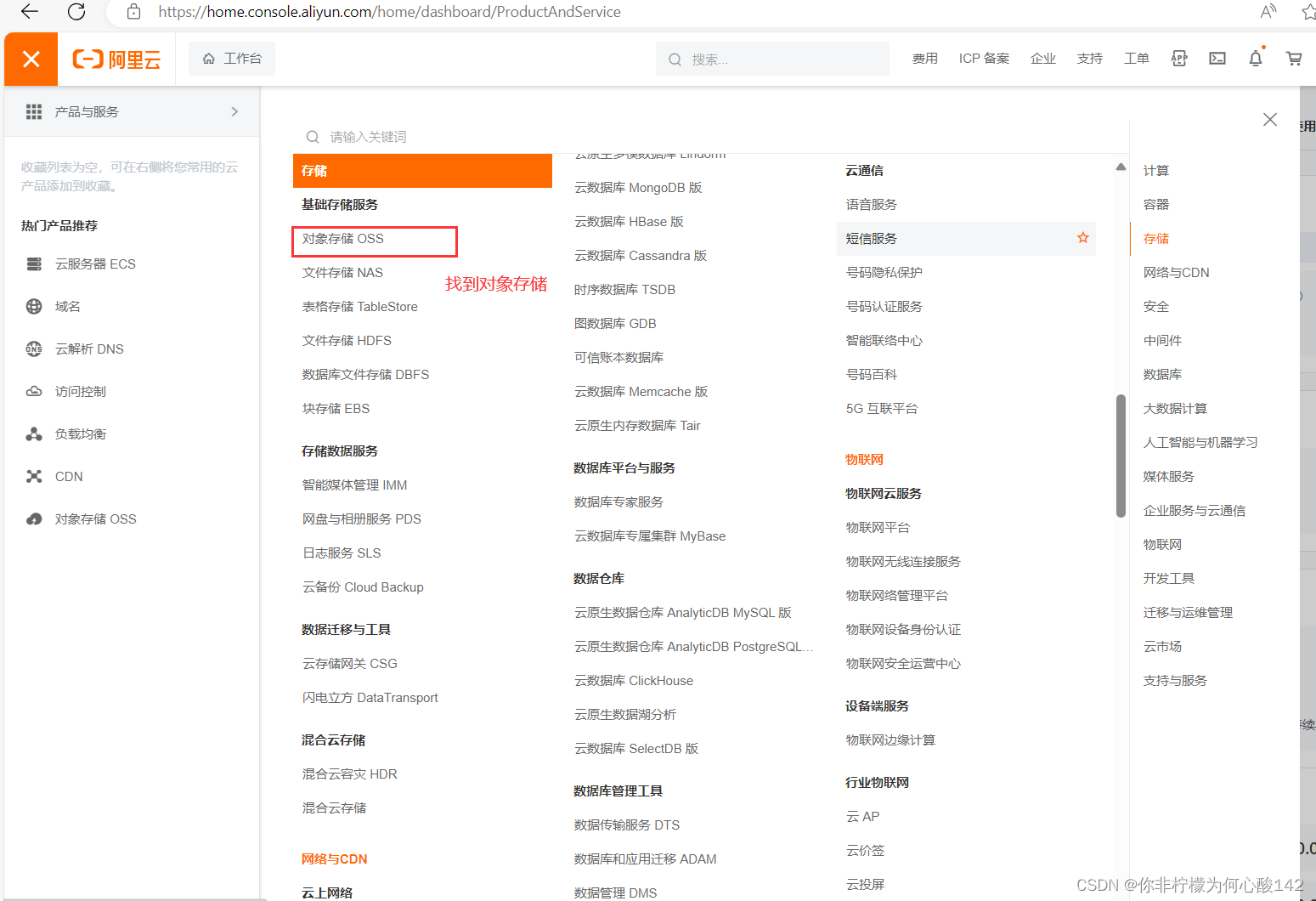Open the notifications bell
Image resolution: width=1316 pixels, height=901 pixels.
[x=1256, y=59]
